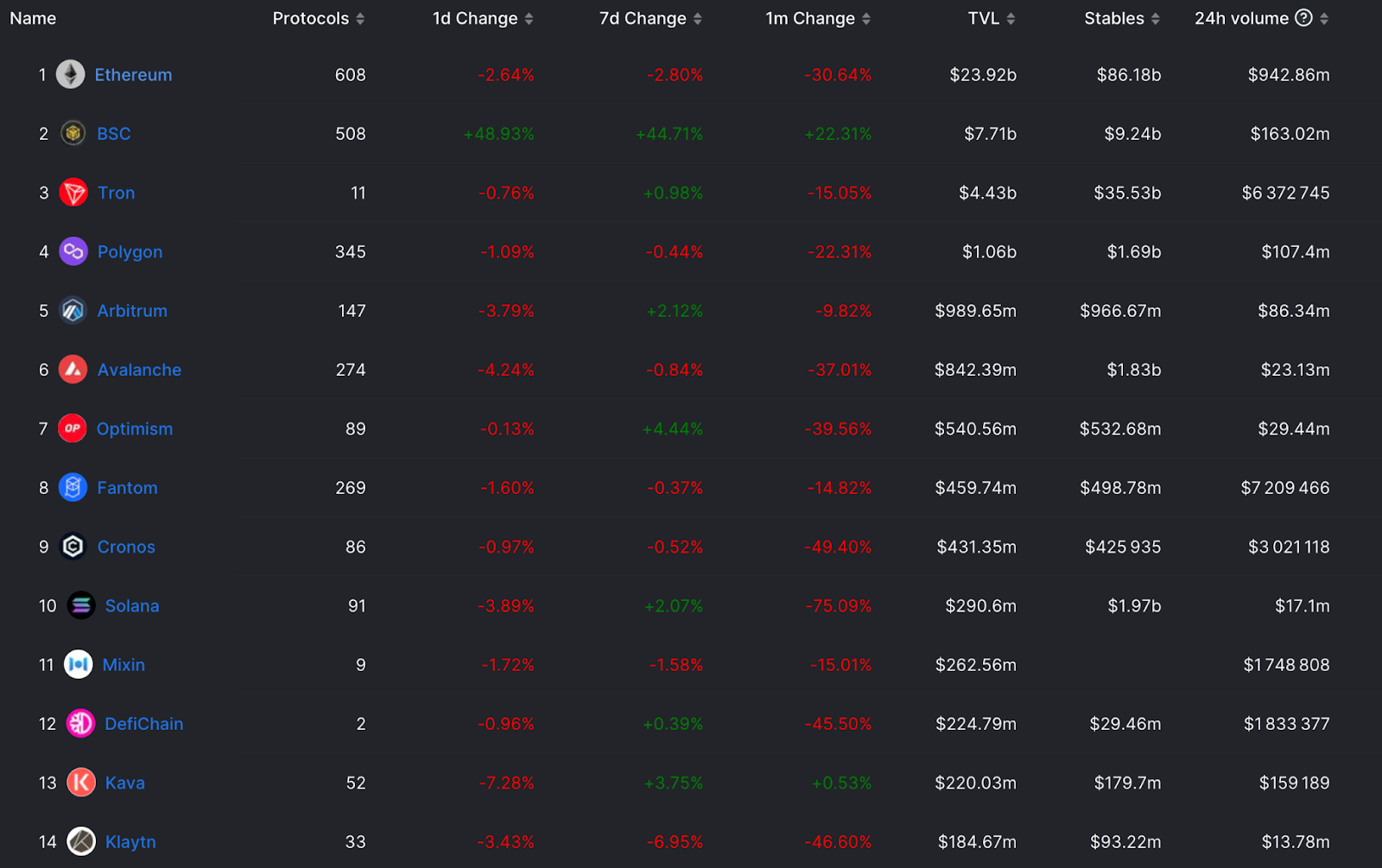The width and height of the screenshot is (1382, 868).
Task: Click Ethereum protocols count 608
Action: click(351, 75)
